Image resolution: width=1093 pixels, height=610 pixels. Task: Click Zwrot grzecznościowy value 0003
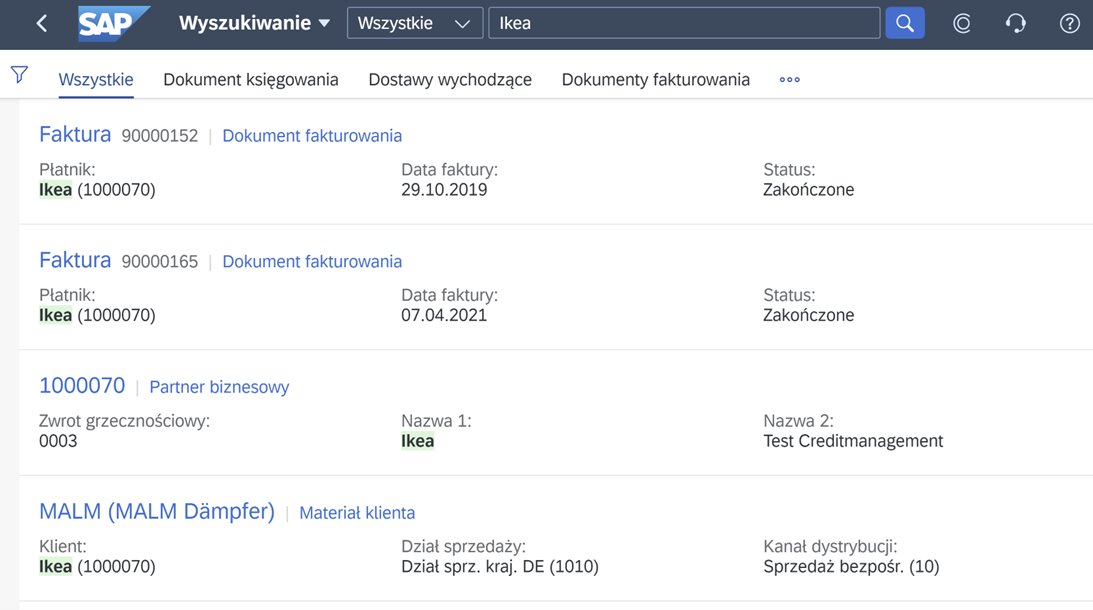[58, 441]
